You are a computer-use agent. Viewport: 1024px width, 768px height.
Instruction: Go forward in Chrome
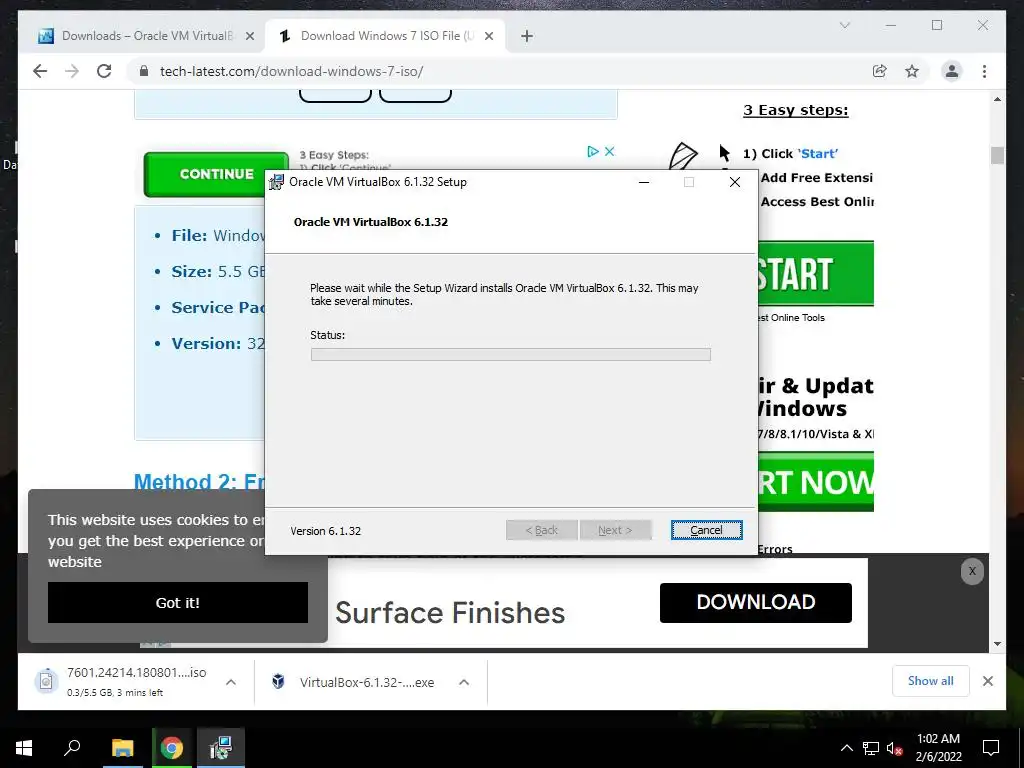[x=72, y=71]
